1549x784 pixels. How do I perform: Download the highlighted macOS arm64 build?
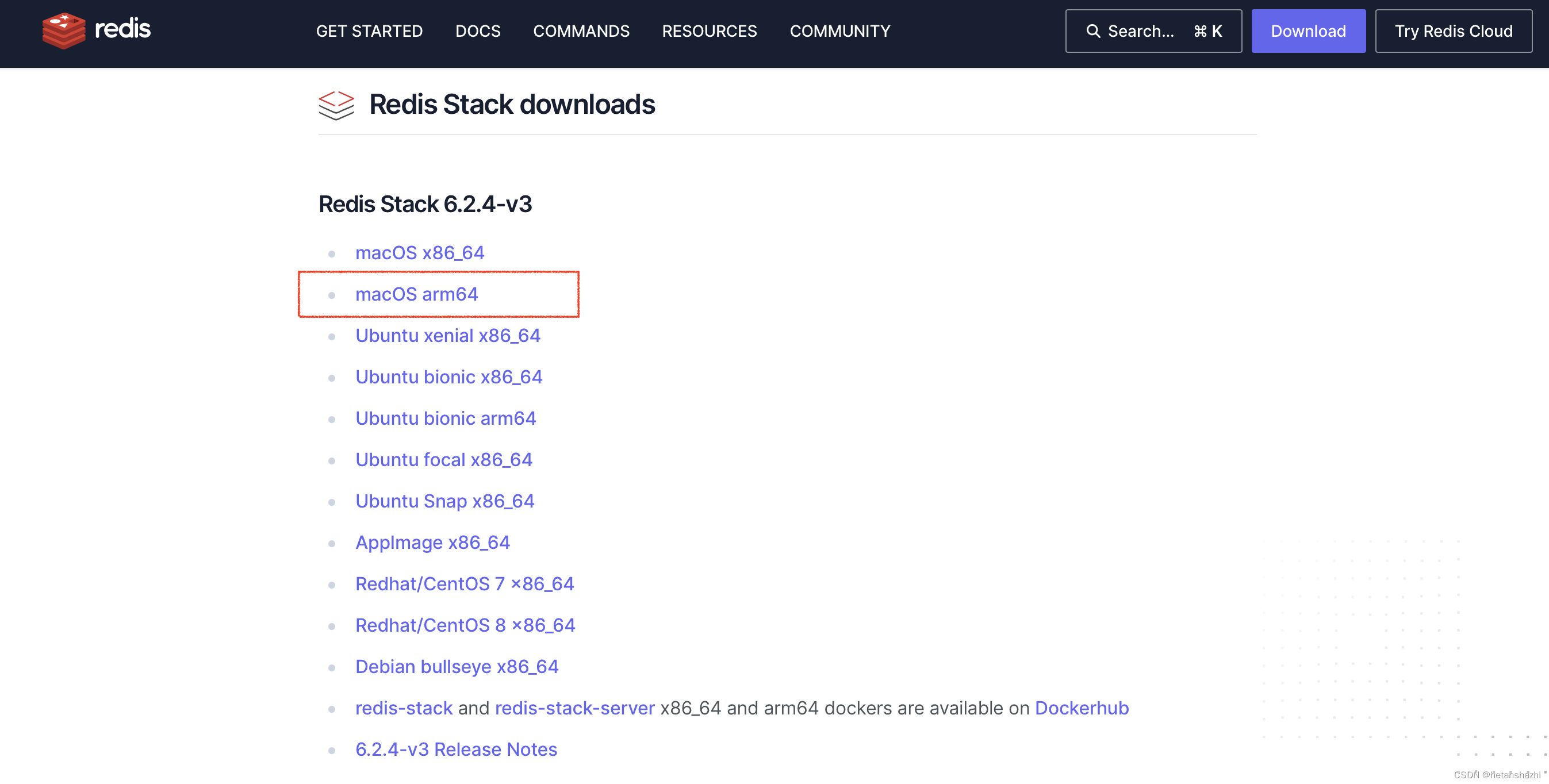(417, 294)
